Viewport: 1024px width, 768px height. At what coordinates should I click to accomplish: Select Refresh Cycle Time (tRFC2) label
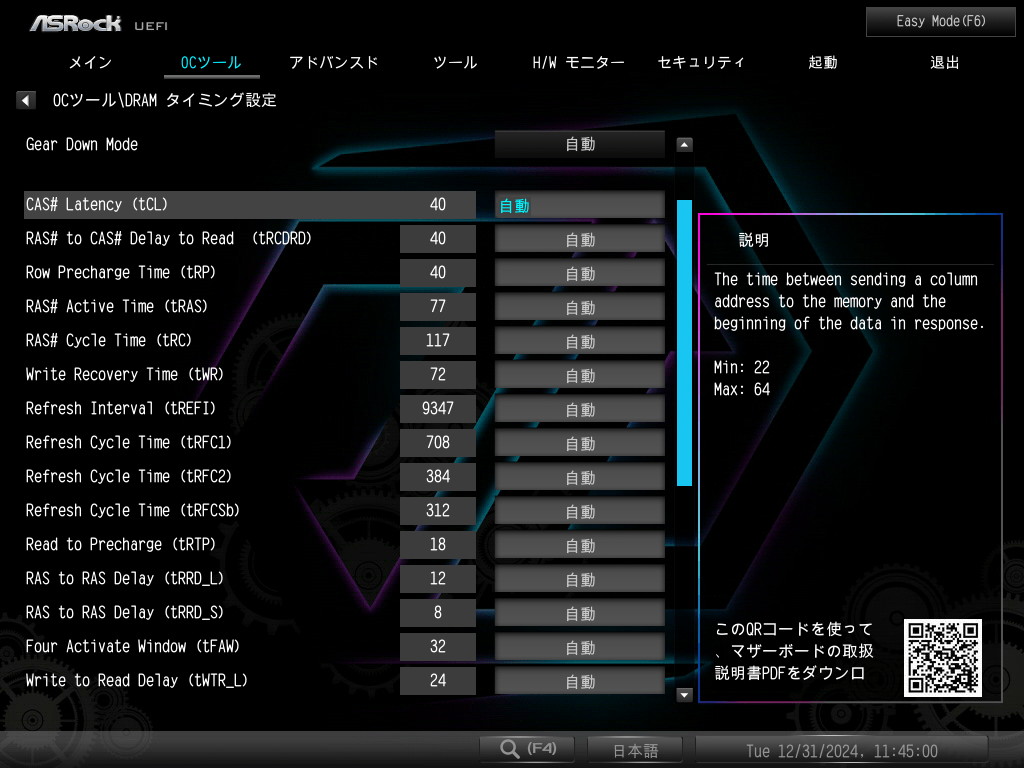(129, 476)
